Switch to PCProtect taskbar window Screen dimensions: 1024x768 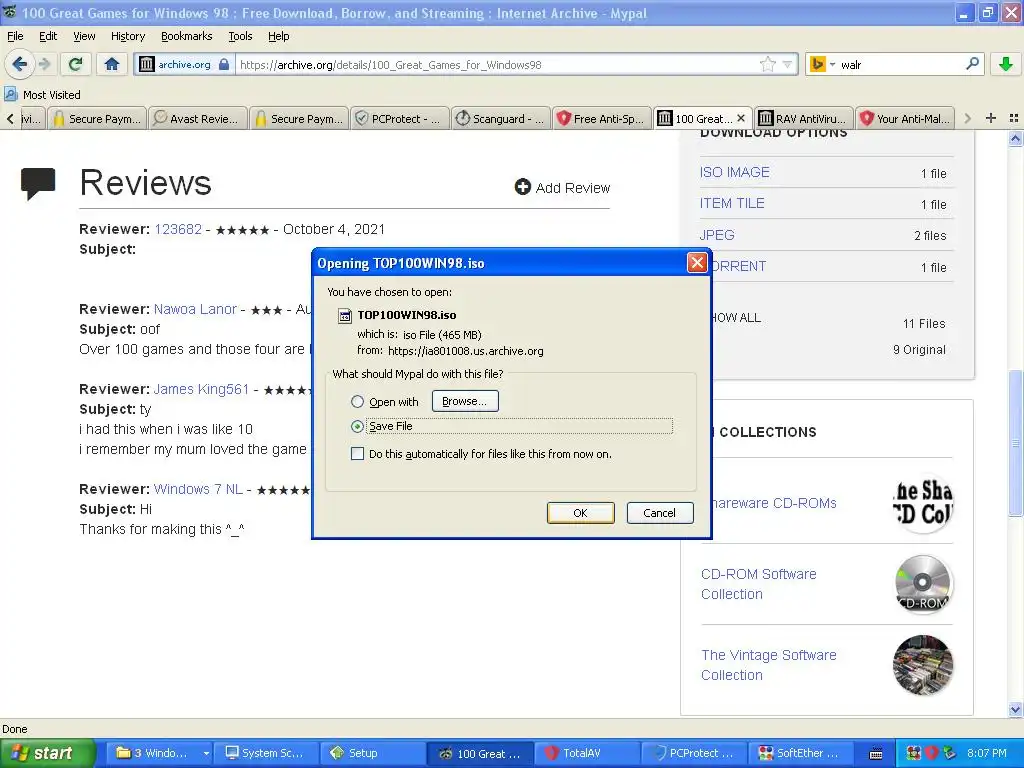[694, 753]
